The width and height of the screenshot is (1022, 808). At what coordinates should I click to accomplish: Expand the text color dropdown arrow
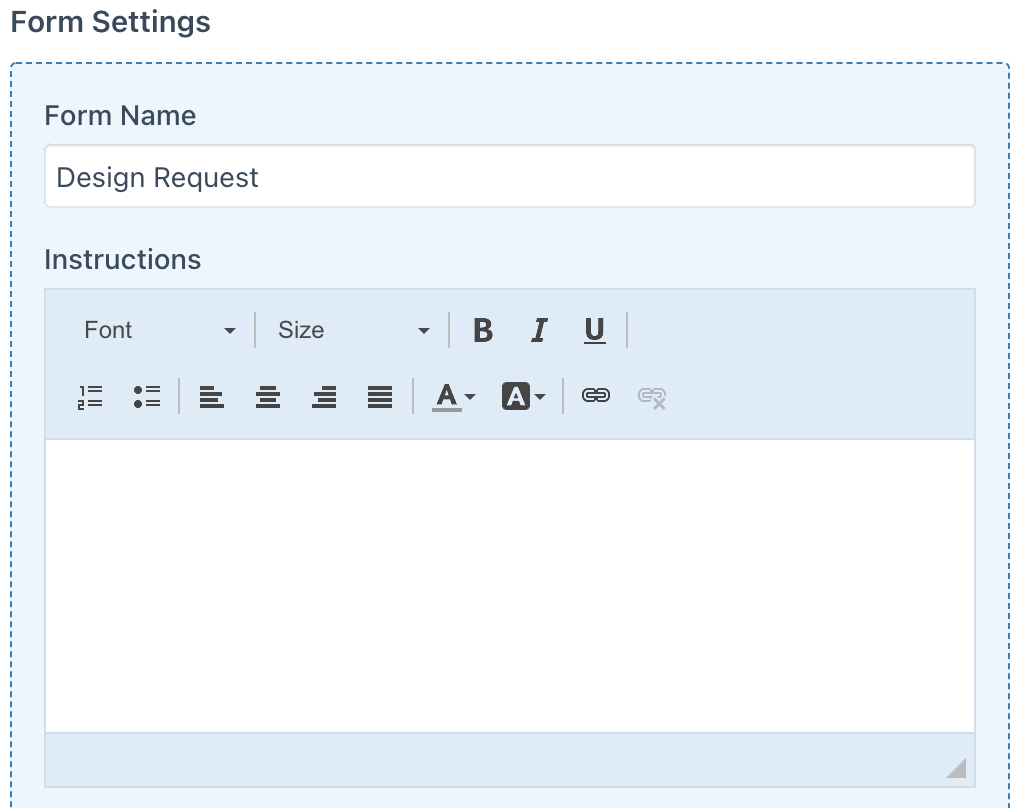point(467,397)
